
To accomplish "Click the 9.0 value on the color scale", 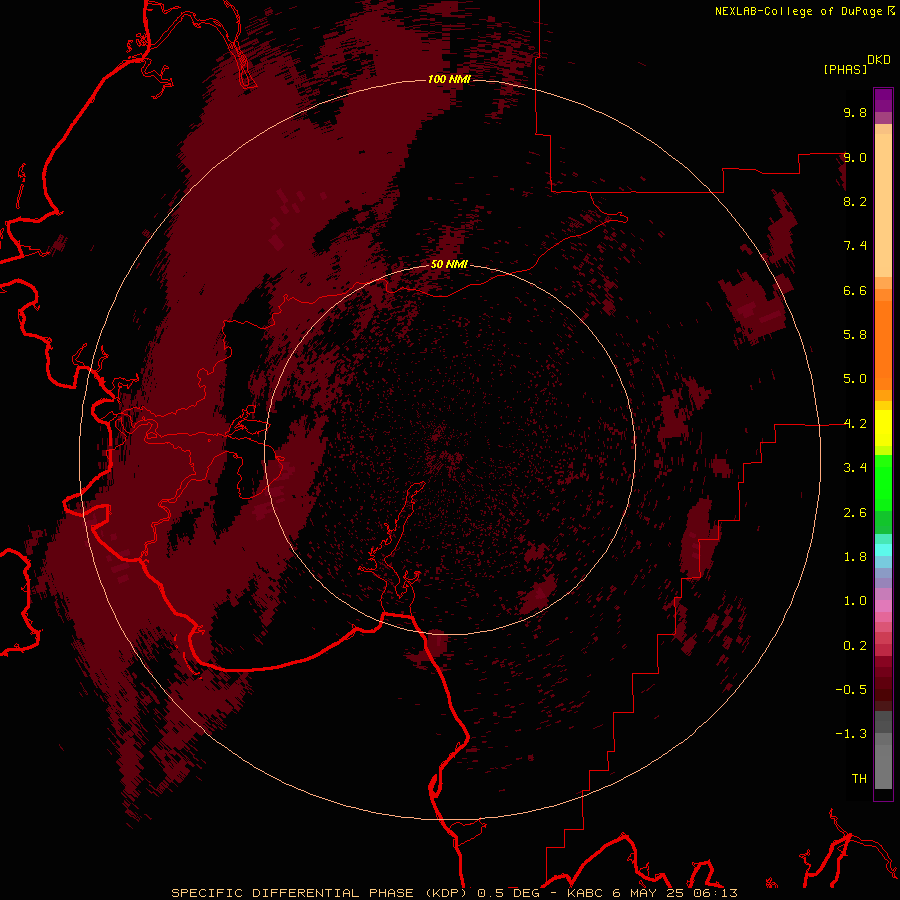I will tap(855, 157).
